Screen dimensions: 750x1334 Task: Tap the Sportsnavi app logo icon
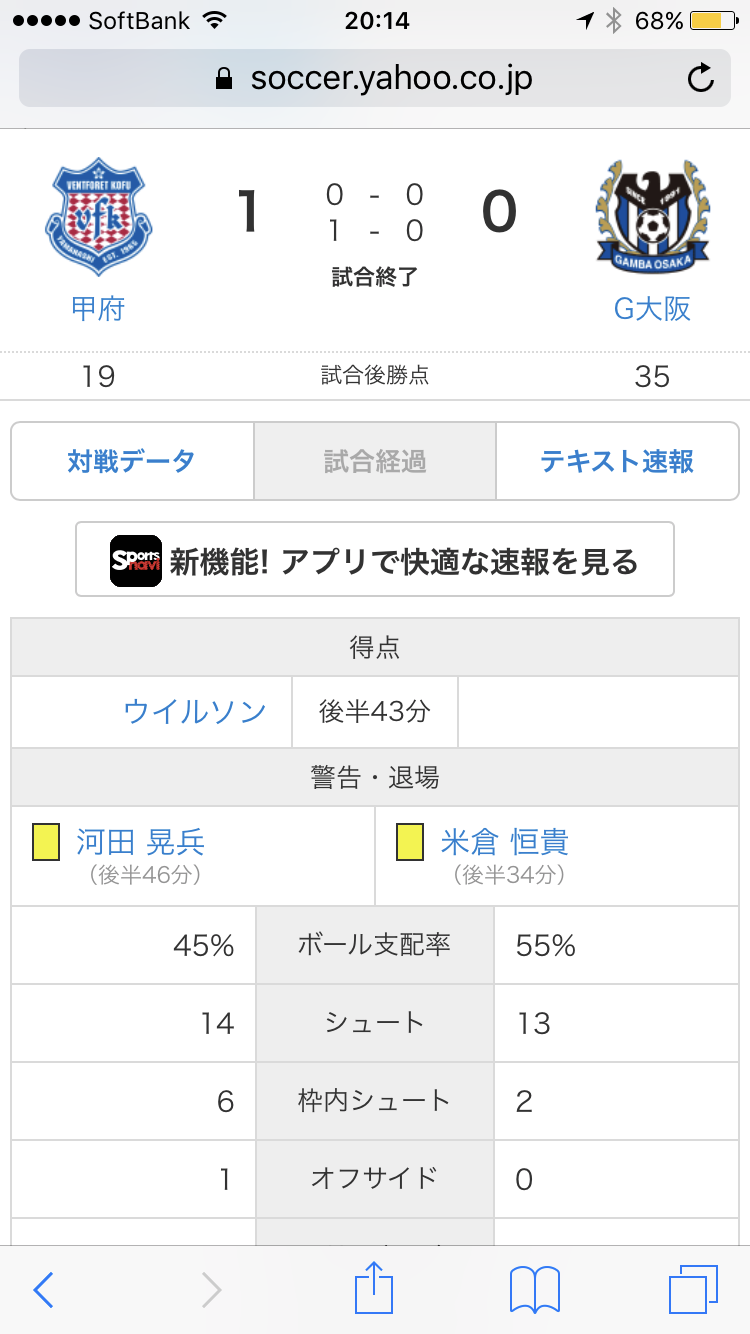[136, 560]
